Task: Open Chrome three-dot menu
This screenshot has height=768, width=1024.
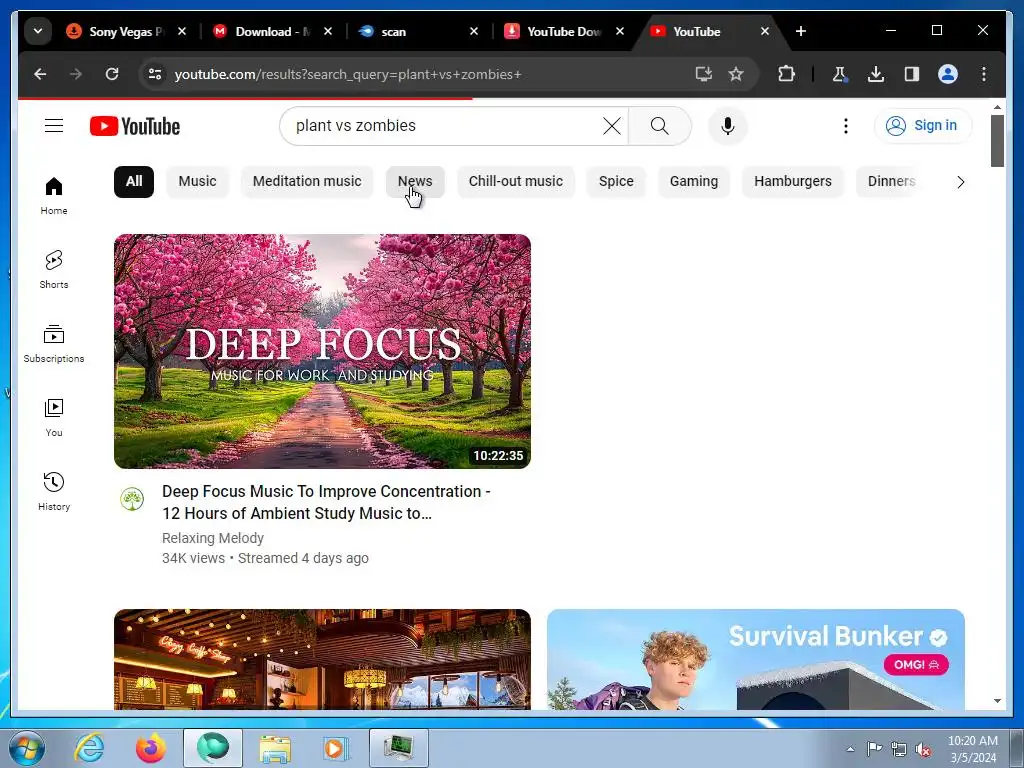Action: pos(984,74)
